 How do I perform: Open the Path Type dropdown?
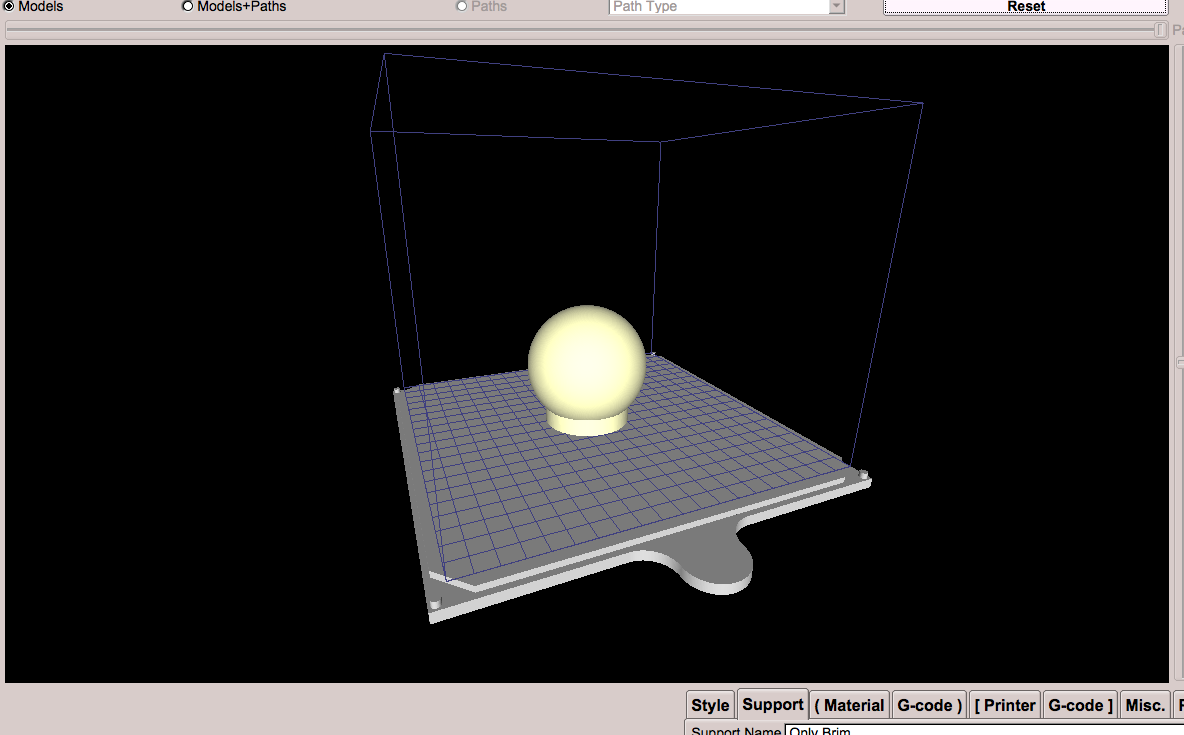(718, 6)
